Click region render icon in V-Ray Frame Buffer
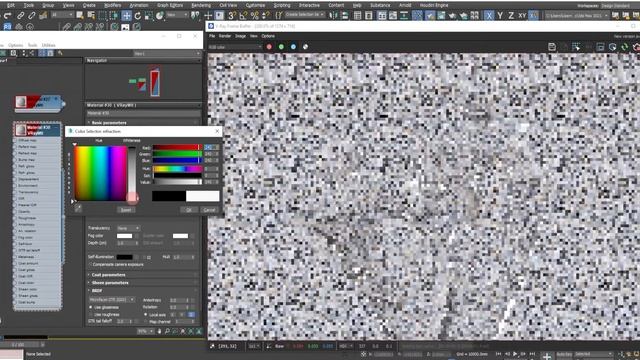Image resolution: width=640 pixels, height=360 pixels. (576, 47)
